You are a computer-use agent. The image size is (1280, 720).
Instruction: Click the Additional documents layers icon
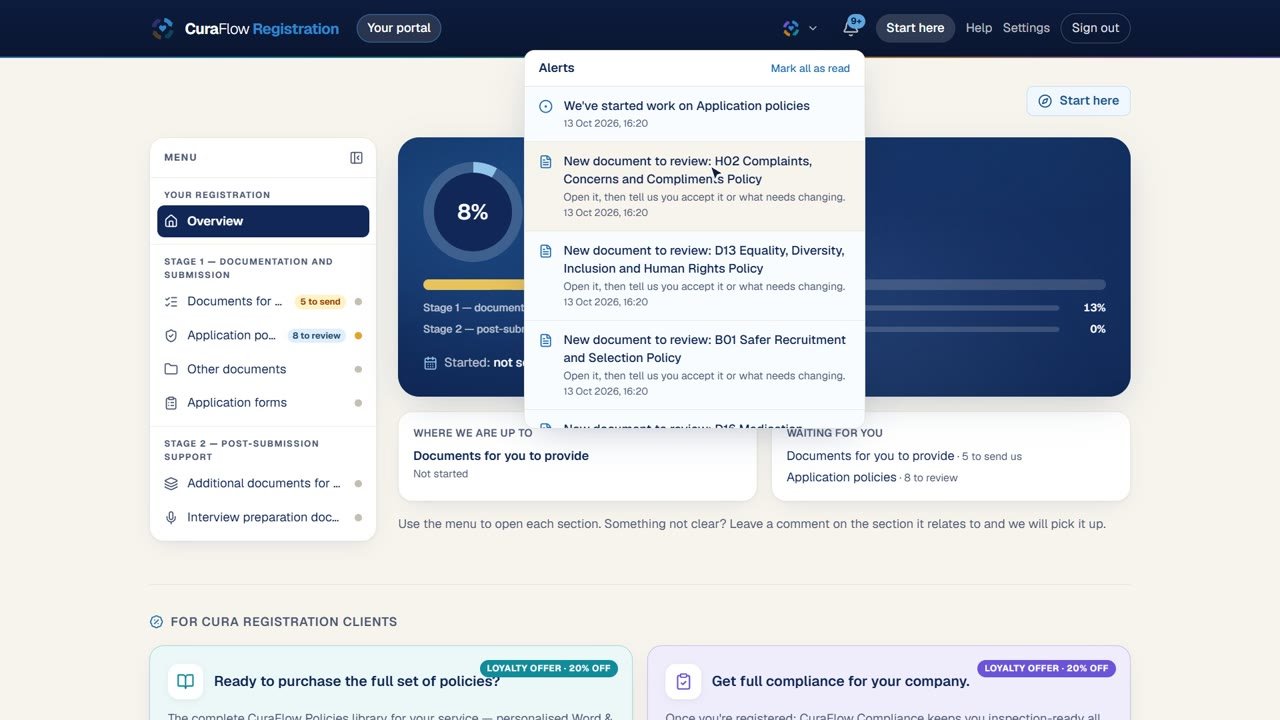click(171, 484)
